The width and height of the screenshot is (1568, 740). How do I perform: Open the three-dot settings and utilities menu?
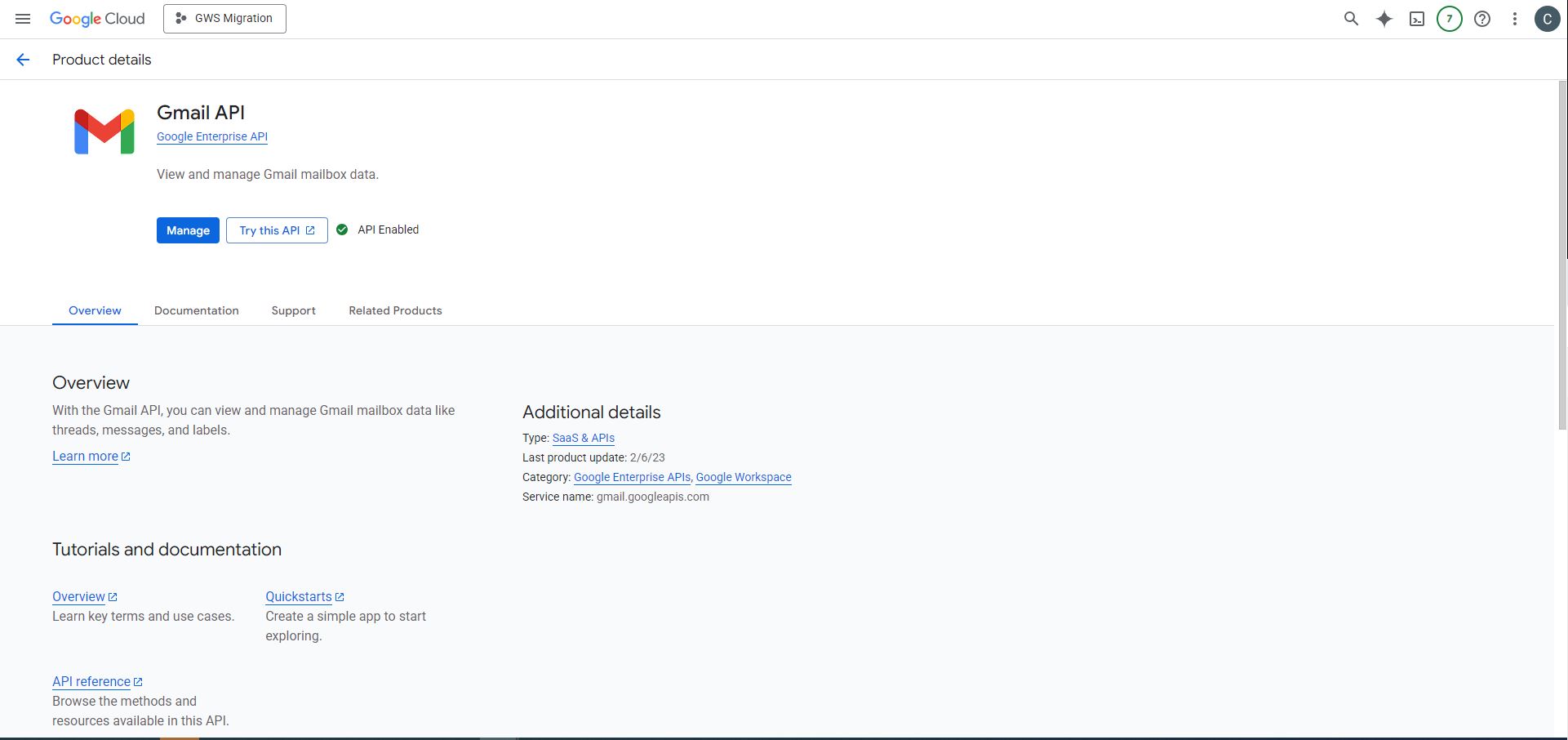(1514, 19)
